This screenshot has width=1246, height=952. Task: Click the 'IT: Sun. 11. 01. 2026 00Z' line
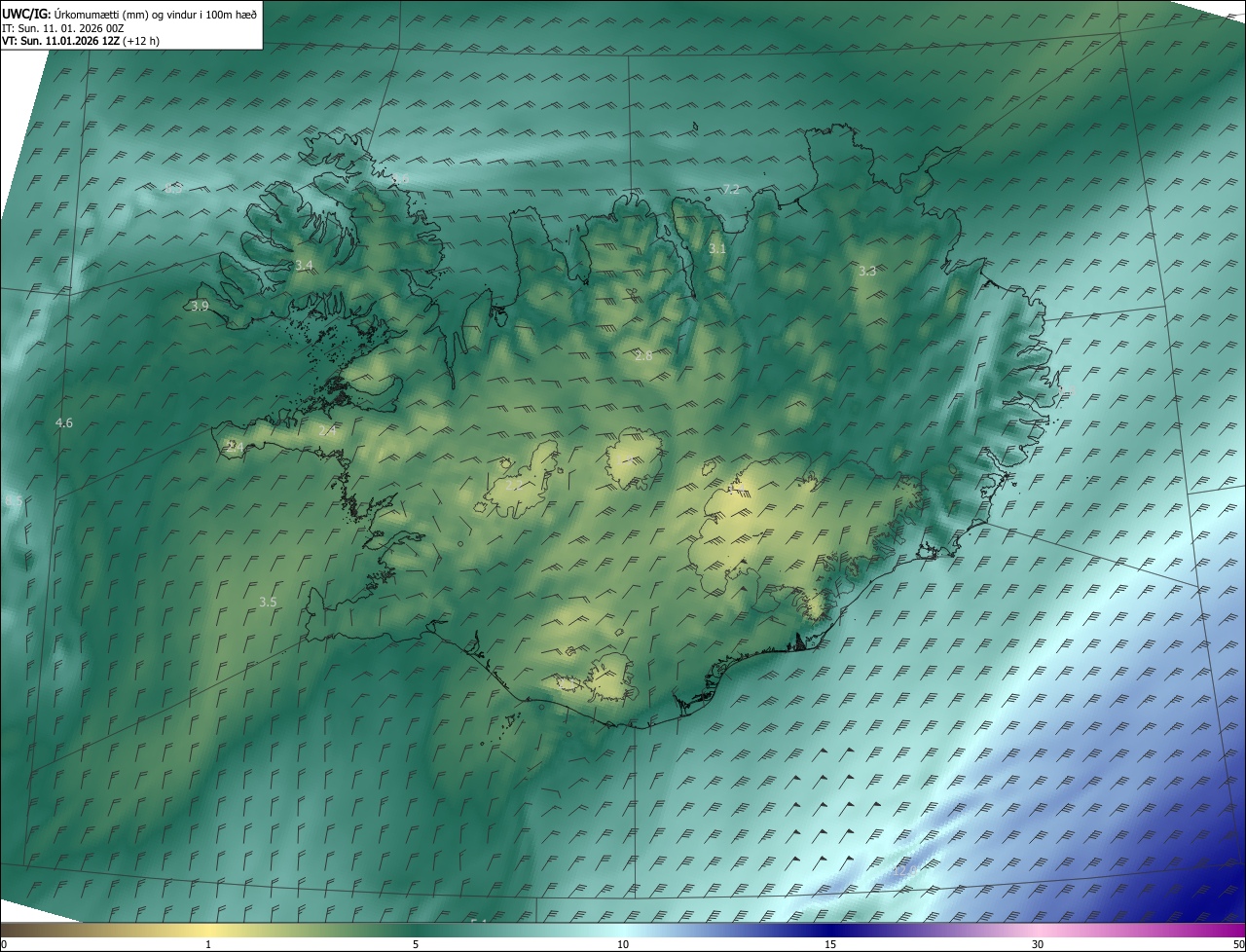[x=62, y=27]
